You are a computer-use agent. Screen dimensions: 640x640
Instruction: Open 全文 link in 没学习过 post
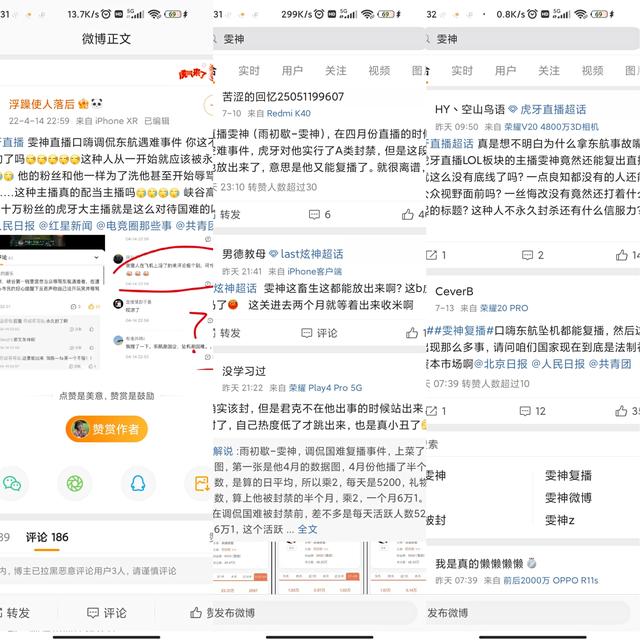click(x=307, y=529)
